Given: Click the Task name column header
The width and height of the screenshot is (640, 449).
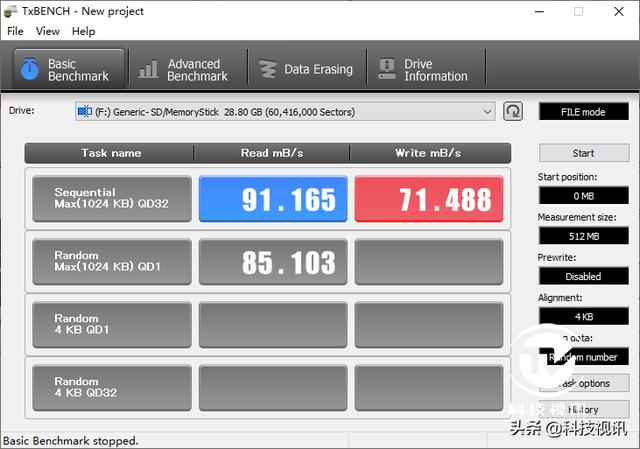Looking at the screenshot, I should pyautogui.click(x=109, y=153).
